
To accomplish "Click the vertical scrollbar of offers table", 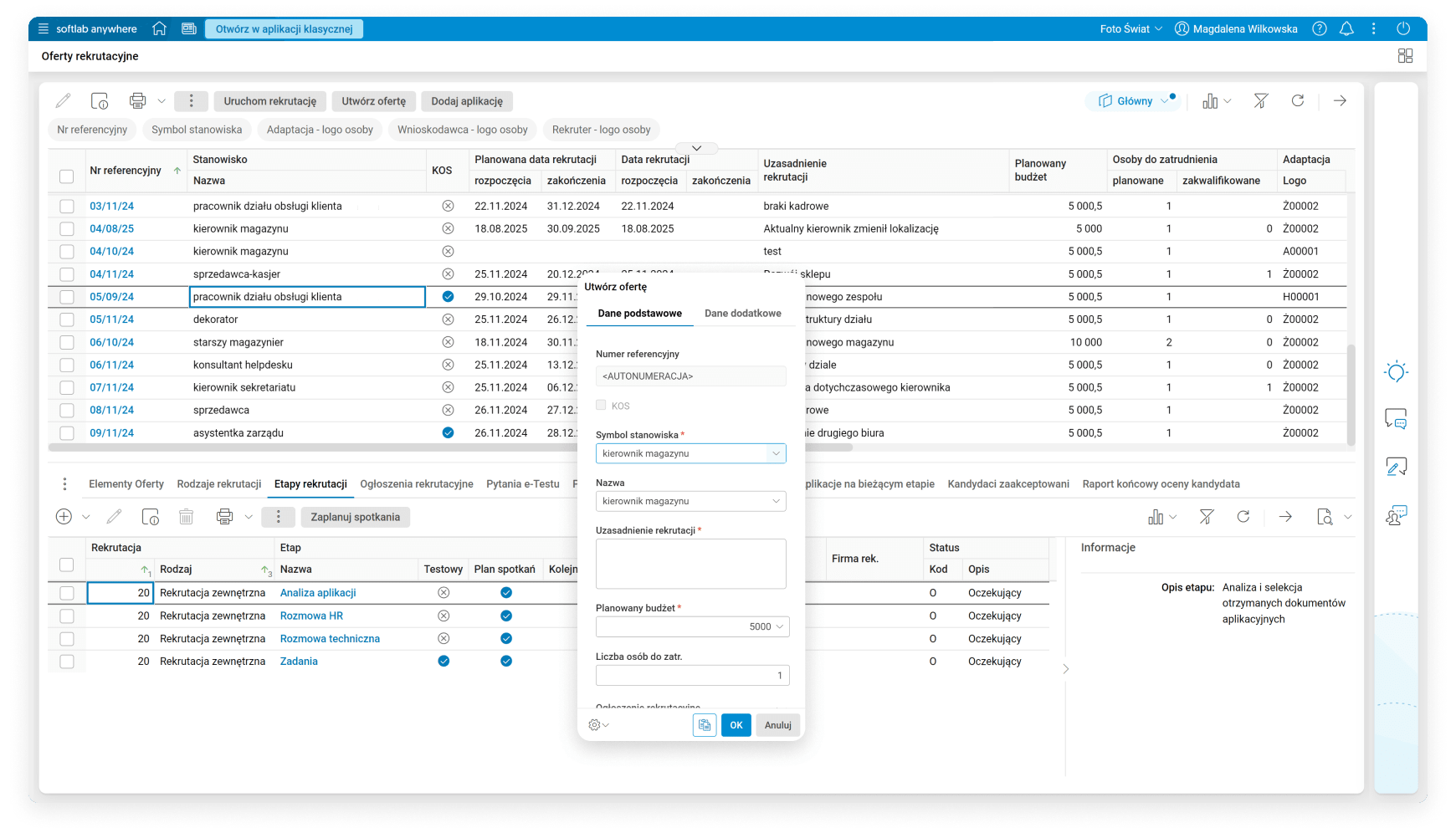I will point(1351,393).
